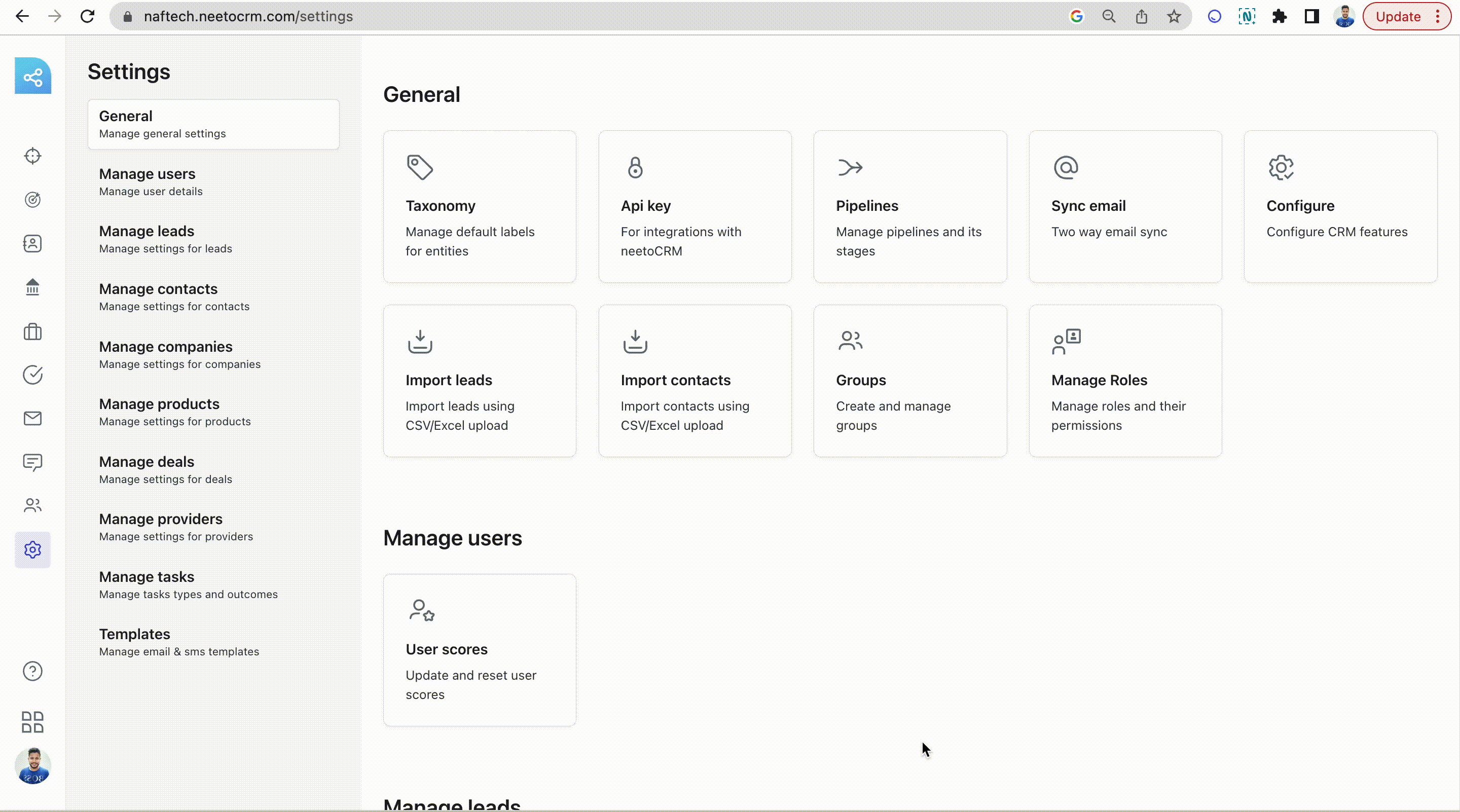The image size is (1460, 812).
Task: Open the people icon in left sidebar
Action: (x=33, y=505)
